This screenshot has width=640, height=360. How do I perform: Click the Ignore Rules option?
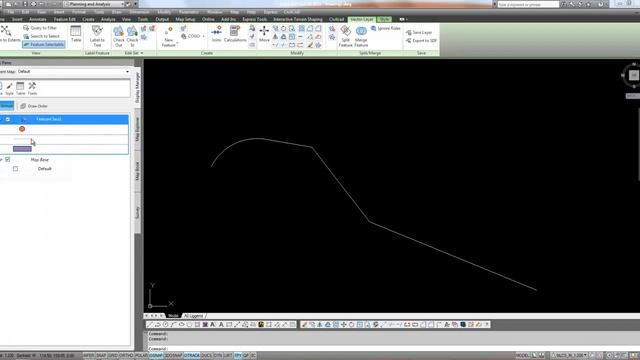(386, 28)
